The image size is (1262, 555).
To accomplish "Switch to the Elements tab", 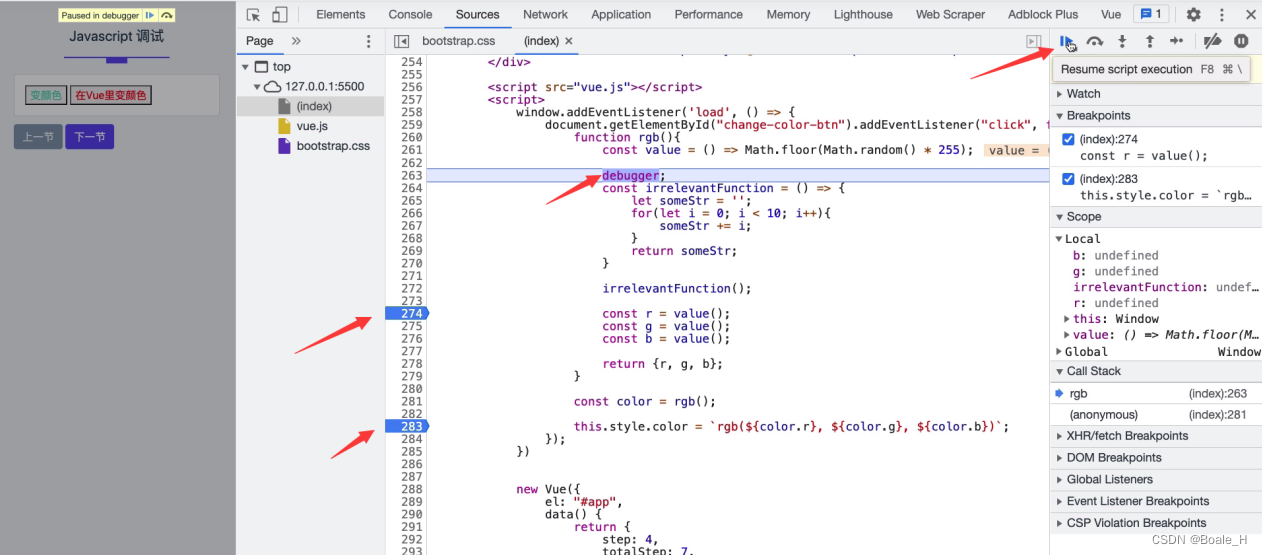I will tap(341, 14).
